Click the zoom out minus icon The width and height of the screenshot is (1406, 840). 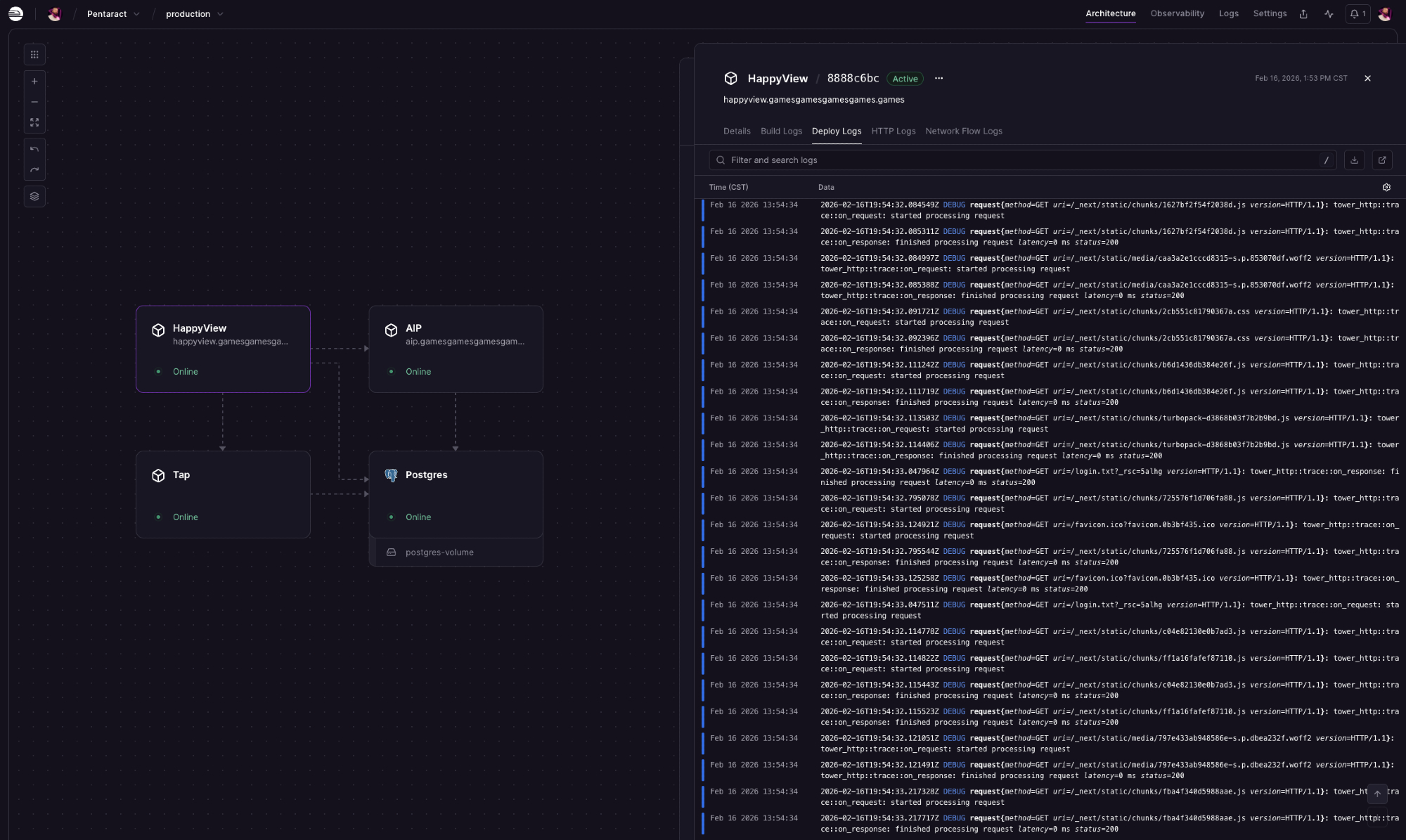click(34, 102)
